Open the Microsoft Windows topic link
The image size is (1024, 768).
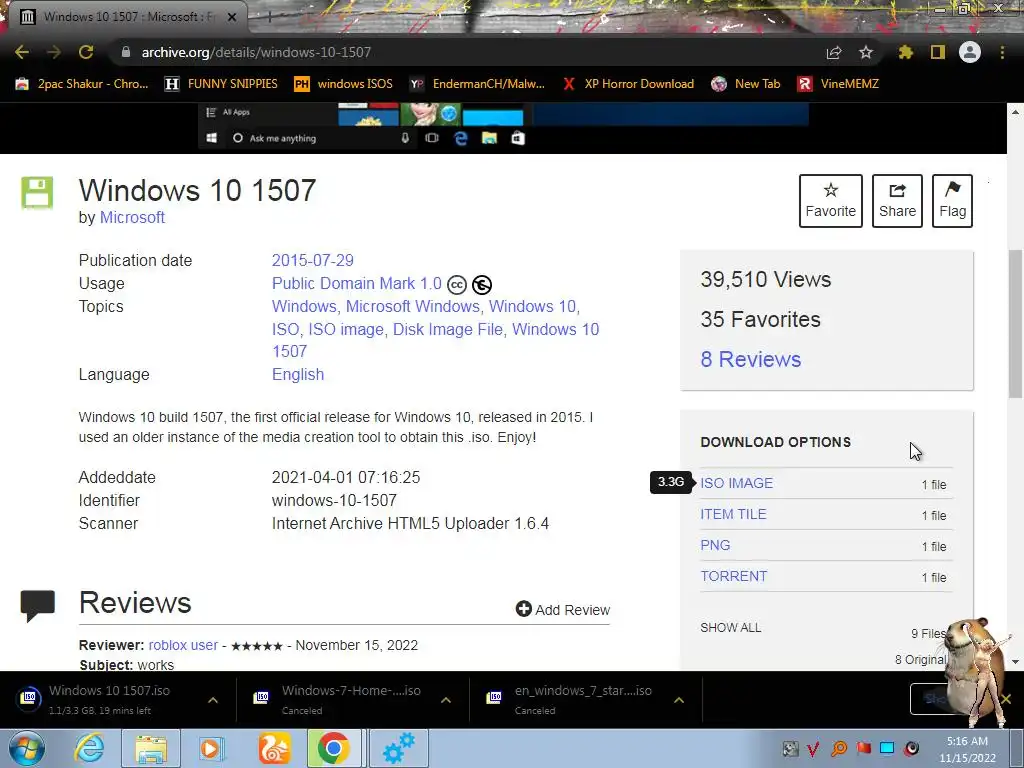[x=413, y=306]
